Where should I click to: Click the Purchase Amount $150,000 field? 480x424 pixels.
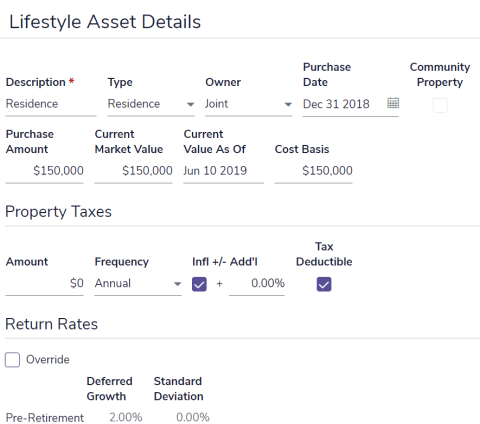click(x=44, y=171)
